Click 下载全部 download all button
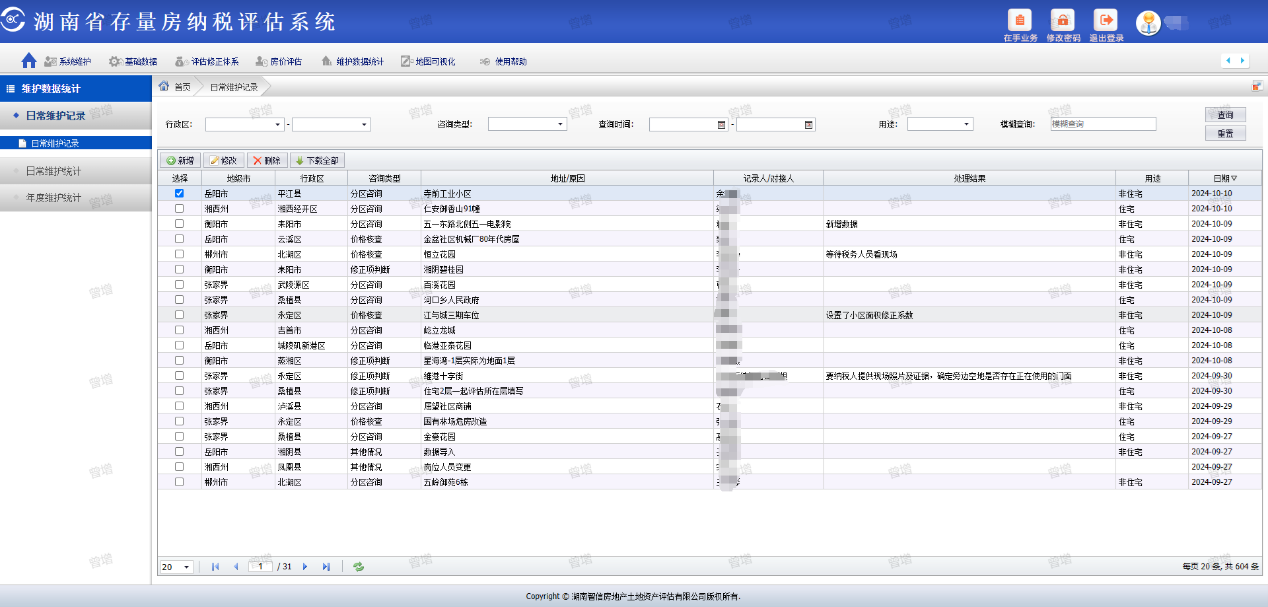 (x=317, y=160)
